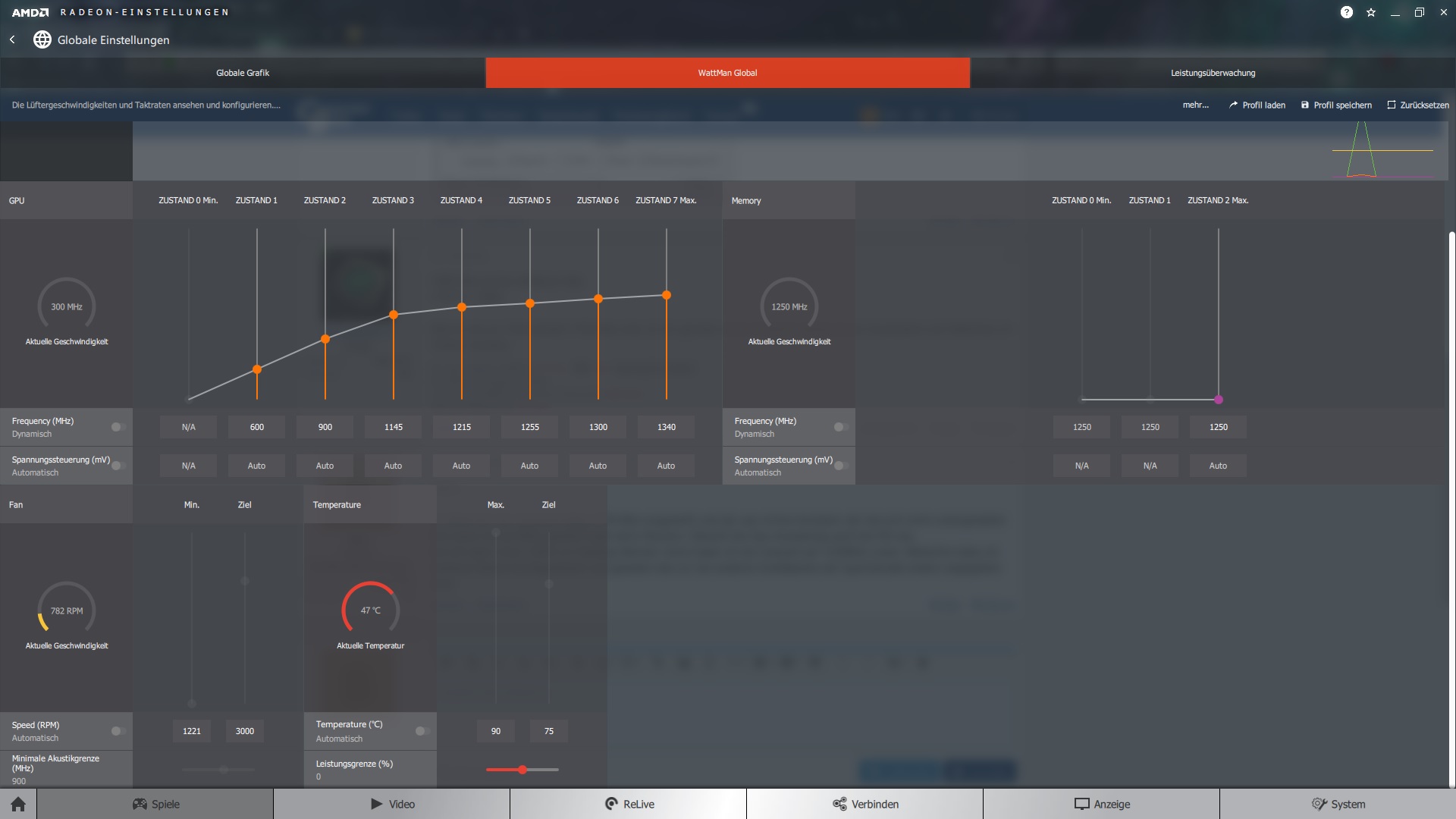Click the back arrow icon
Image resolution: width=1456 pixels, height=819 pixels.
coord(12,39)
